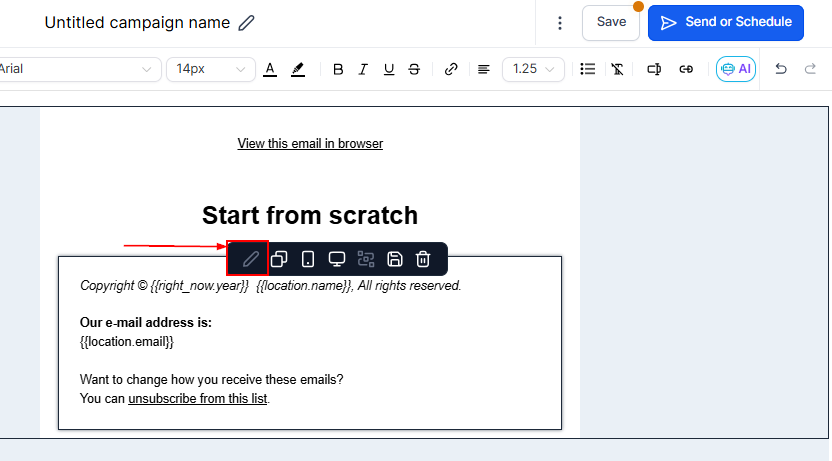Clear text formatting
Viewport: 832px width, 461px height.
point(617,69)
